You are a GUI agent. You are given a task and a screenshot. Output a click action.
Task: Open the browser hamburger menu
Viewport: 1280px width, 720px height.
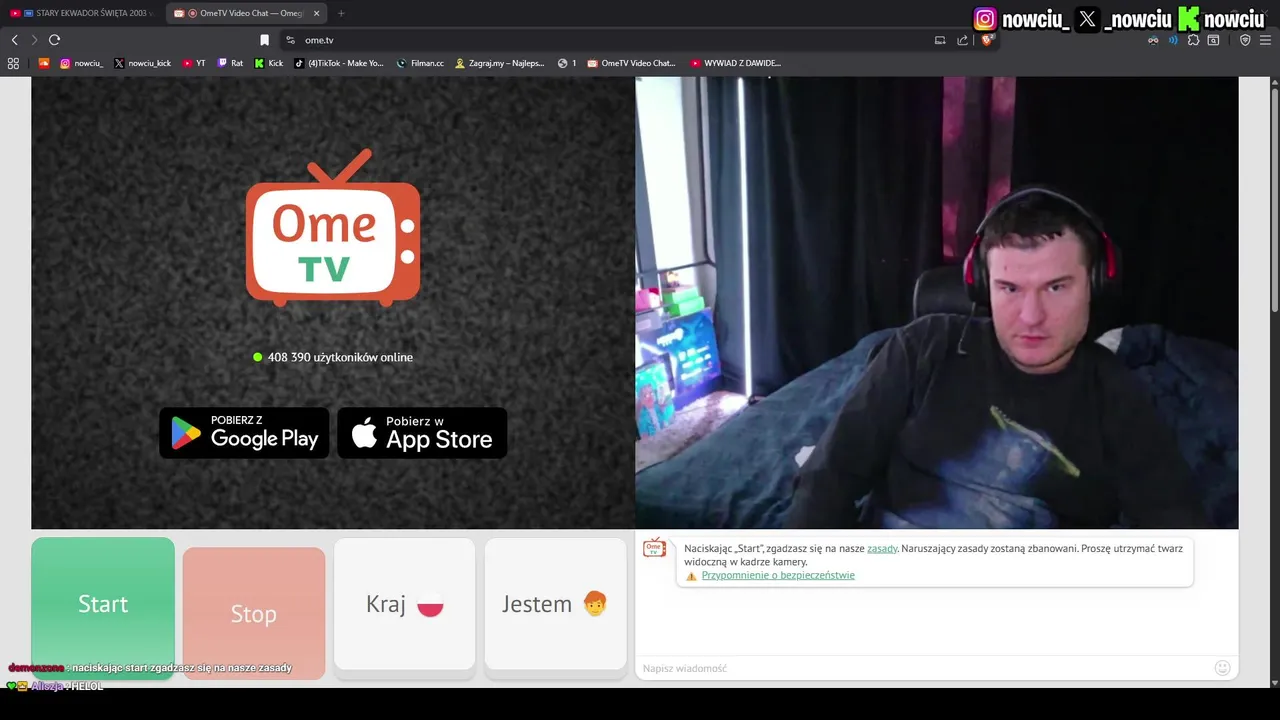[x=1266, y=40]
